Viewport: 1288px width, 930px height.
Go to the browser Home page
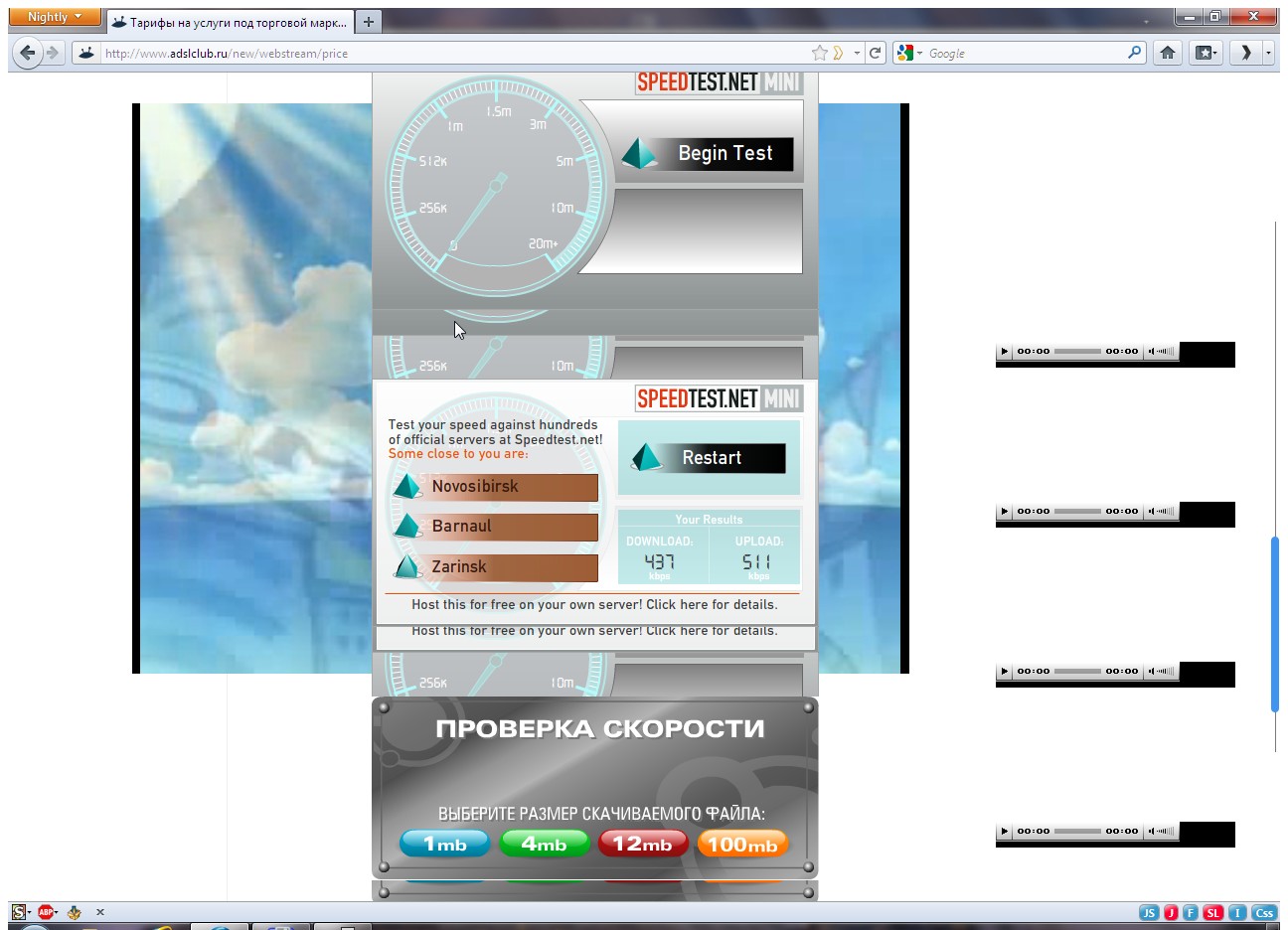pyautogui.click(x=1168, y=53)
